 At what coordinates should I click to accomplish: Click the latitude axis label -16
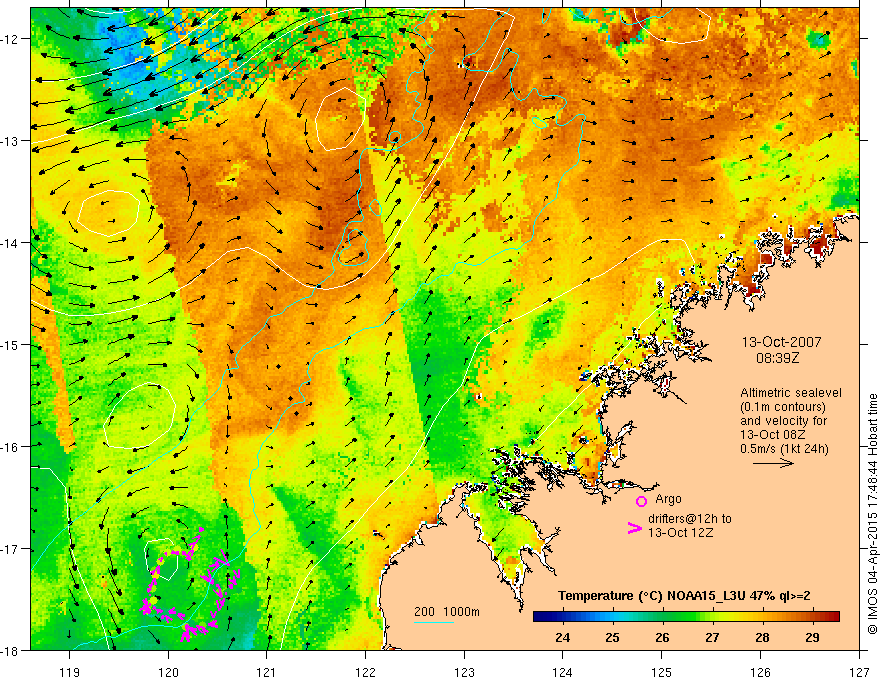9,447
